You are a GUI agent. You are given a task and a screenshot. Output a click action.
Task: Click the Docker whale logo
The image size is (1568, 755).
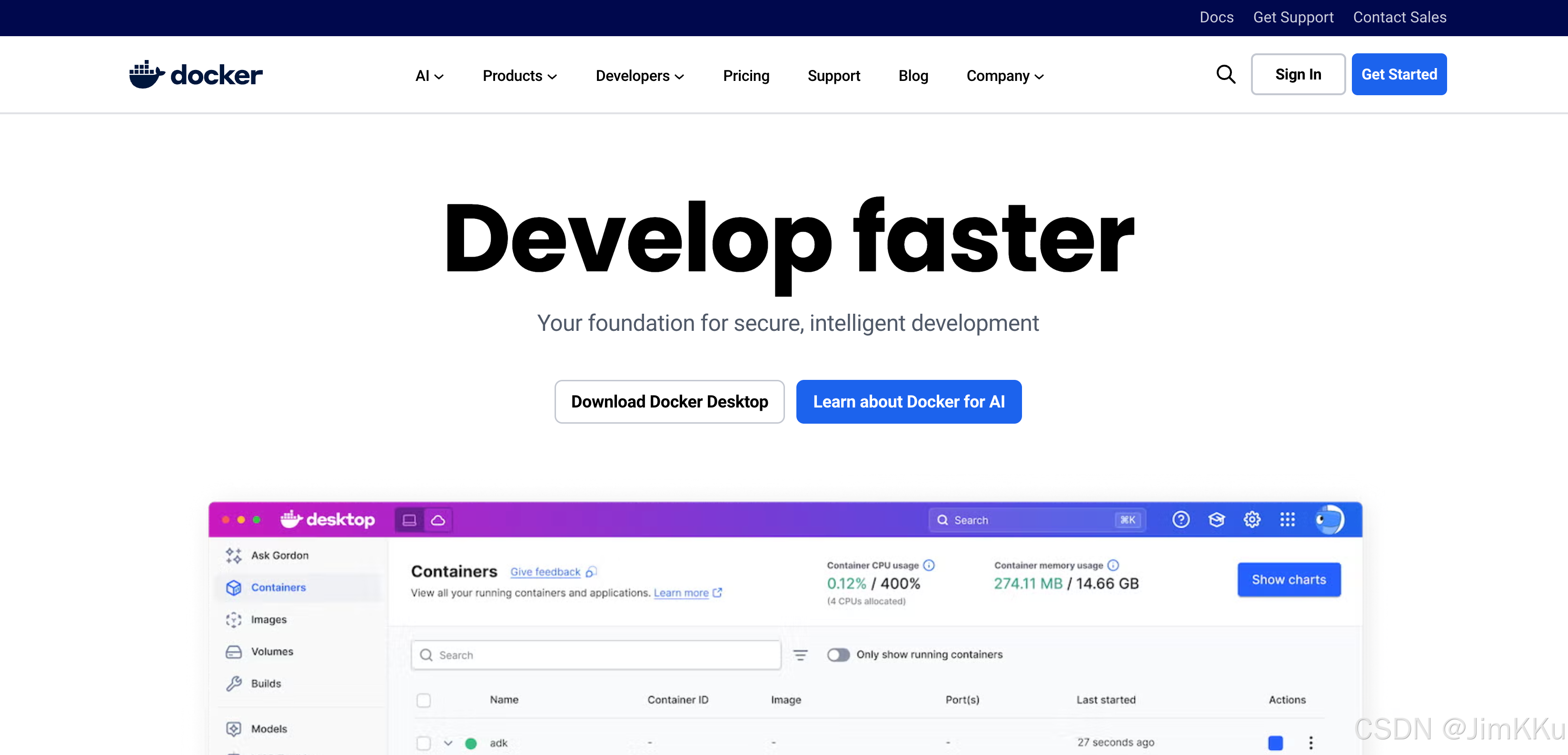tap(195, 74)
